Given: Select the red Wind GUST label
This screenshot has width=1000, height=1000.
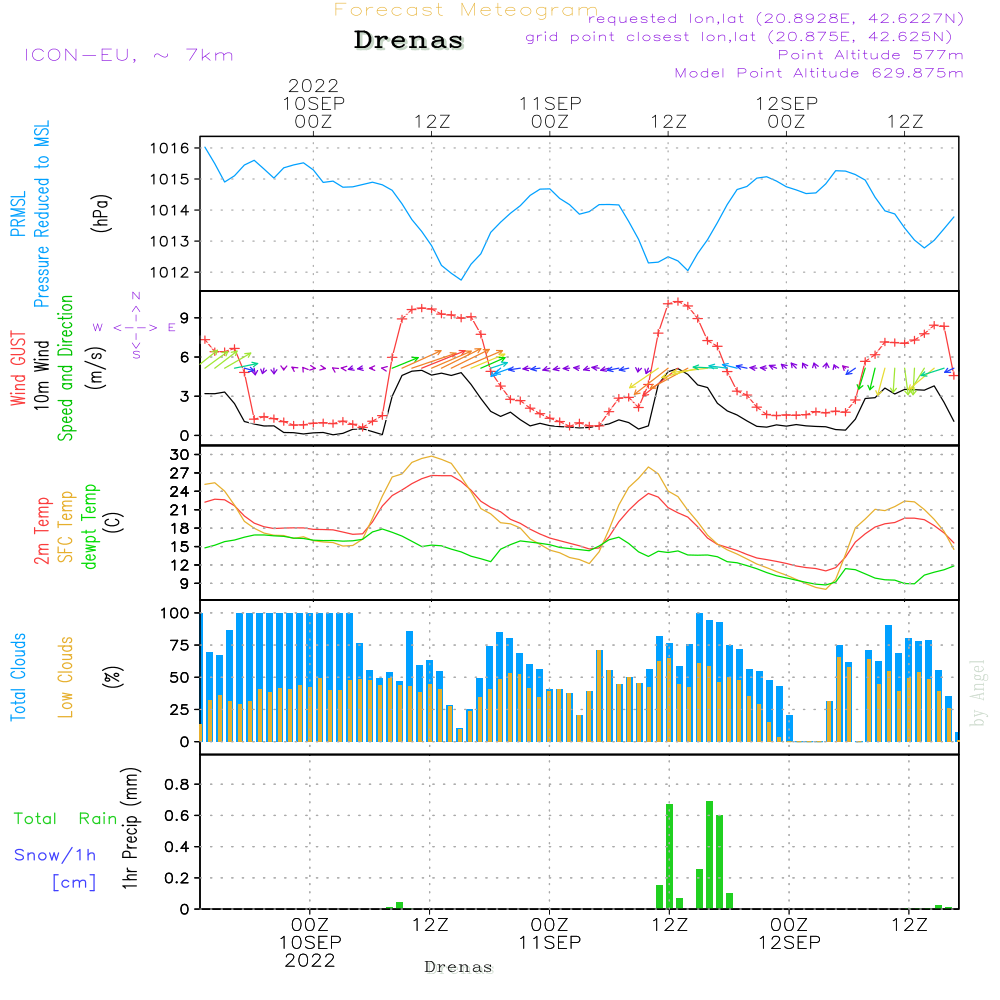Looking at the screenshot, I should tap(18, 370).
